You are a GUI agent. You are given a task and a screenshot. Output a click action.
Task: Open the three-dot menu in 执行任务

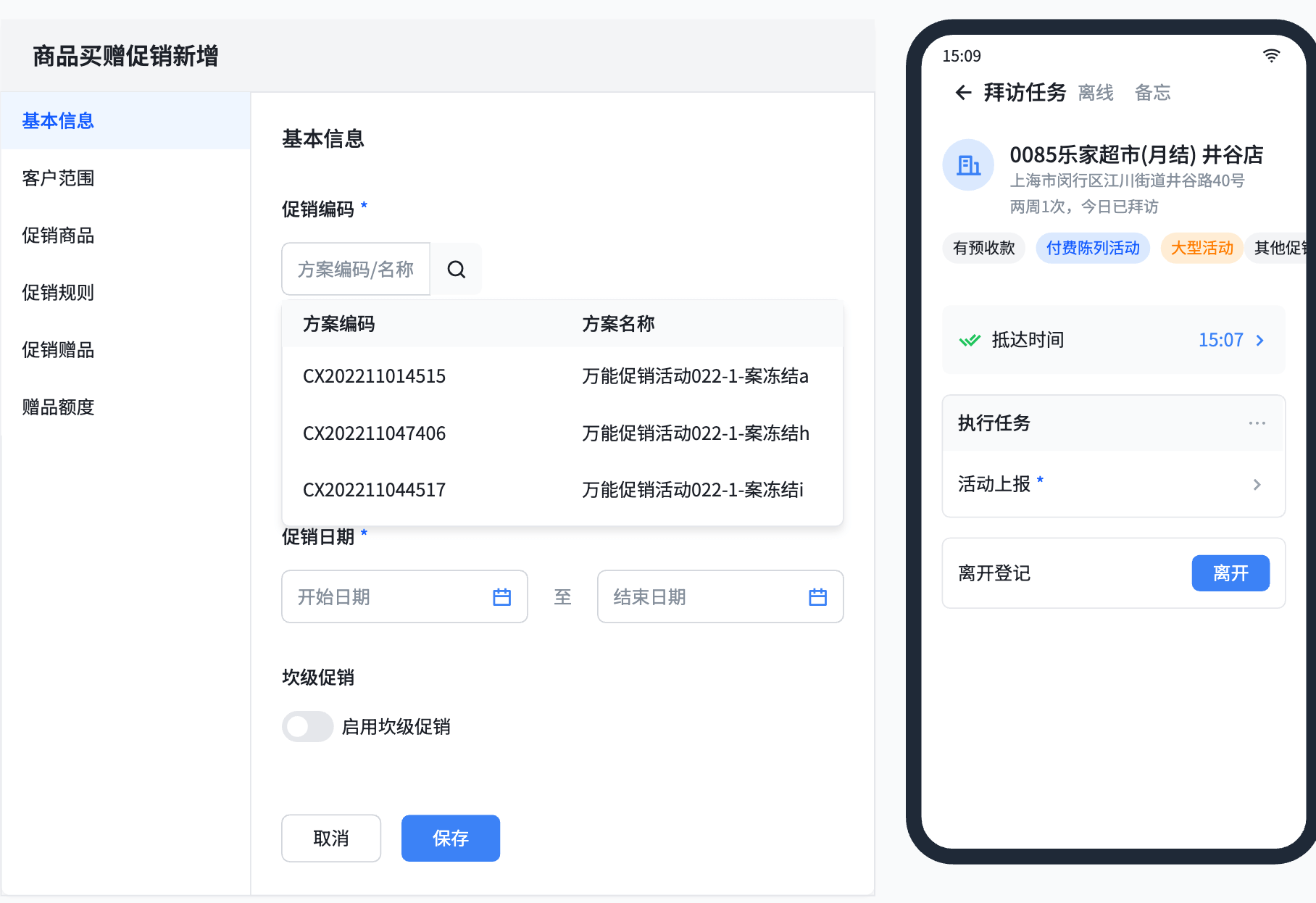coord(1257,423)
